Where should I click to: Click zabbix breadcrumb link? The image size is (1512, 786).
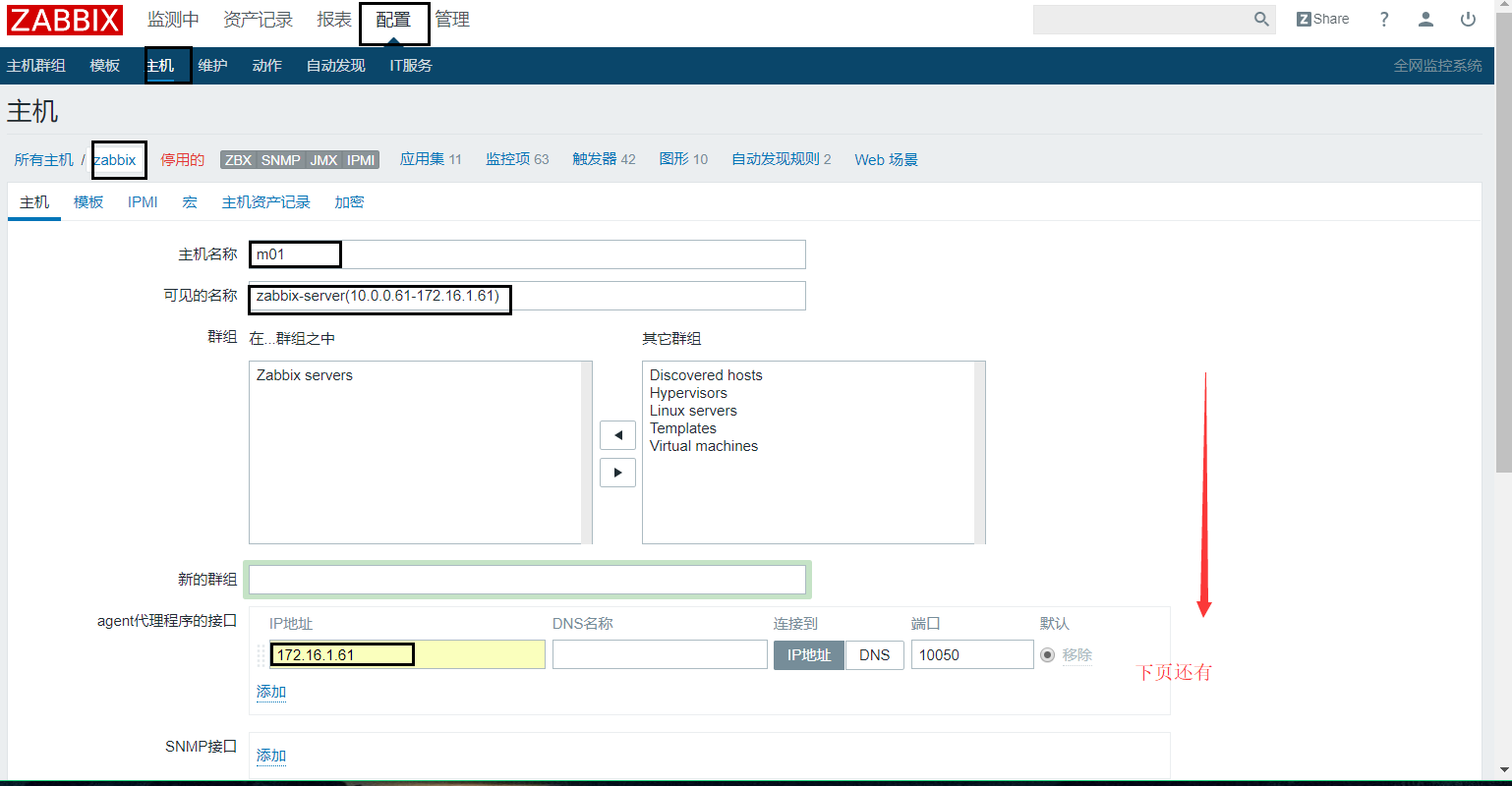point(115,160)
